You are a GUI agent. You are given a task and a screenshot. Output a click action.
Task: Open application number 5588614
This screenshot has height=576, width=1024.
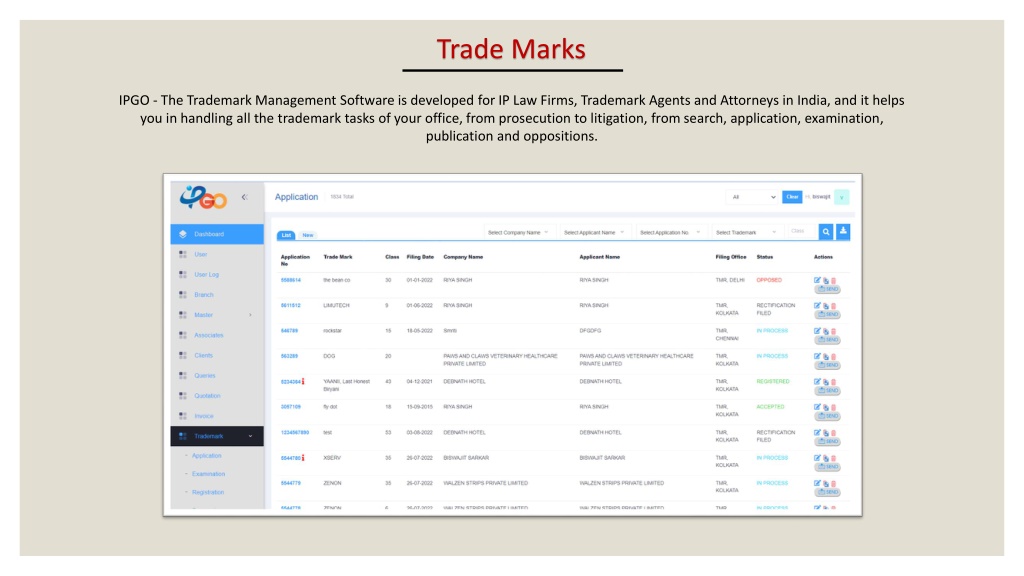pos(291,280)
